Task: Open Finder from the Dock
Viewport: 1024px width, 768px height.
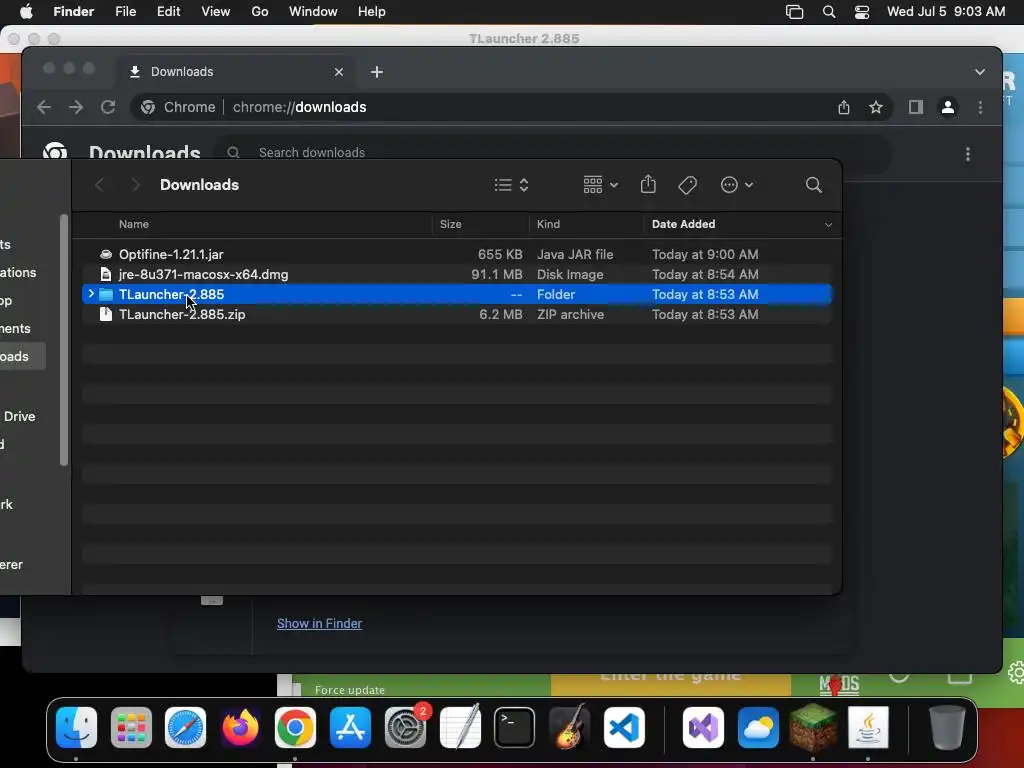Action: [x=76, y=727]
